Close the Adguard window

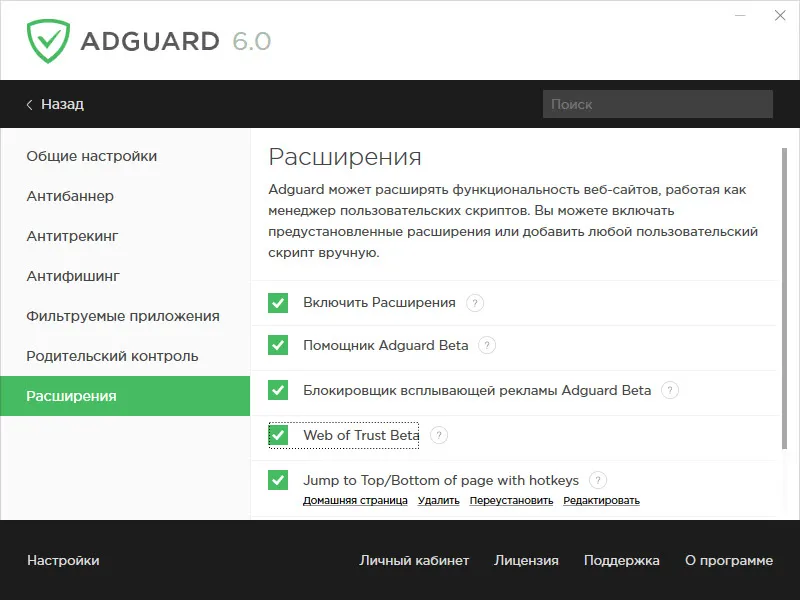[x=780, y=15]
